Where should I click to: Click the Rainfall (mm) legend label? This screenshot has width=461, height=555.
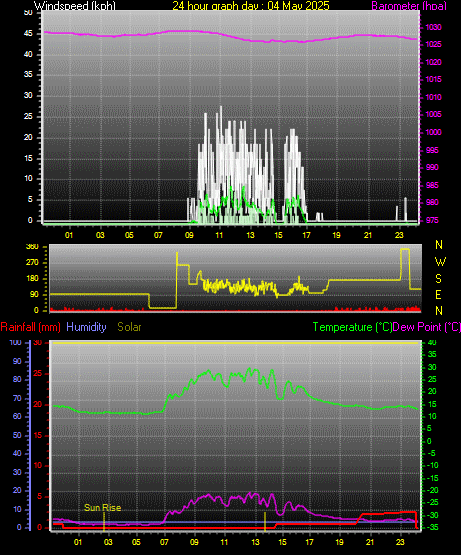[30, 327]
